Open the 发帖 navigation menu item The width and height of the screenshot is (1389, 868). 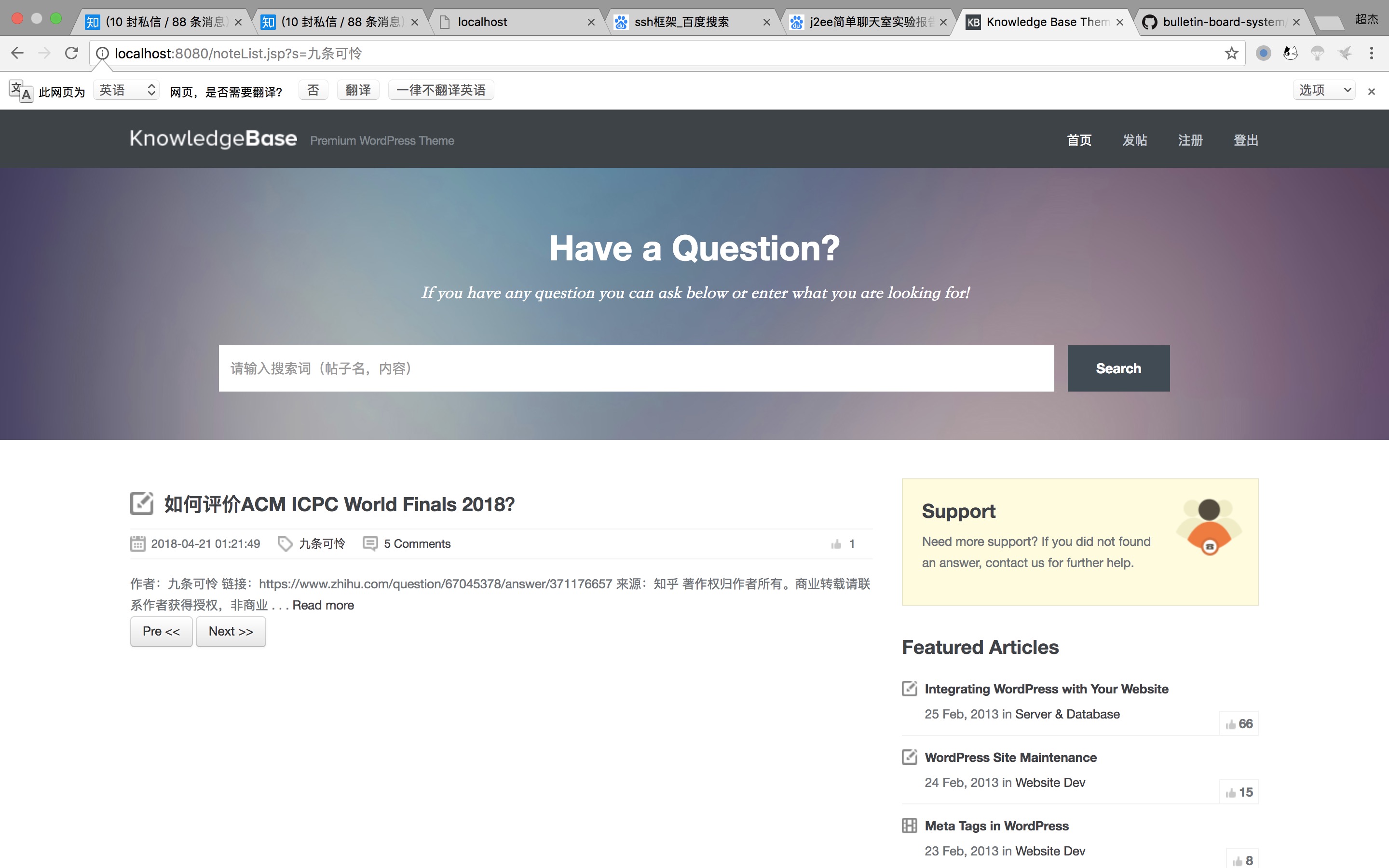(1134, 140)
